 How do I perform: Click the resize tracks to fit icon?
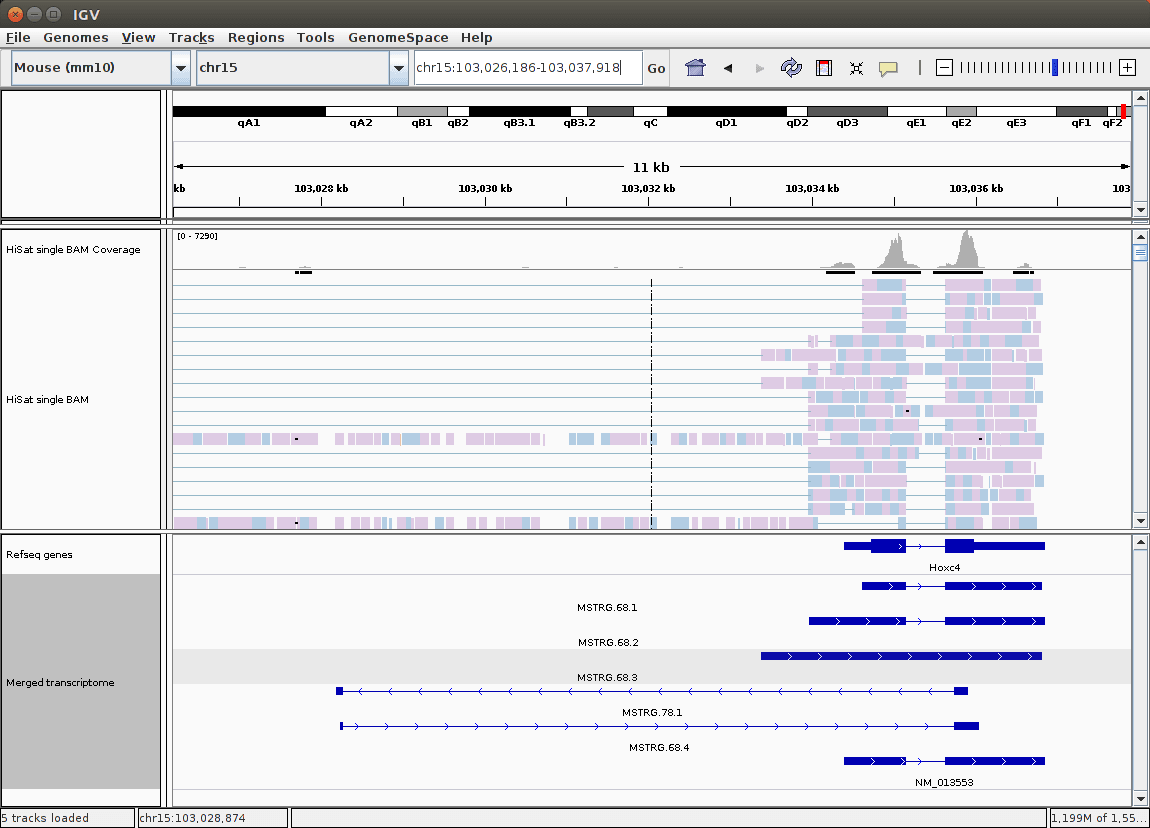pos(856,68)
